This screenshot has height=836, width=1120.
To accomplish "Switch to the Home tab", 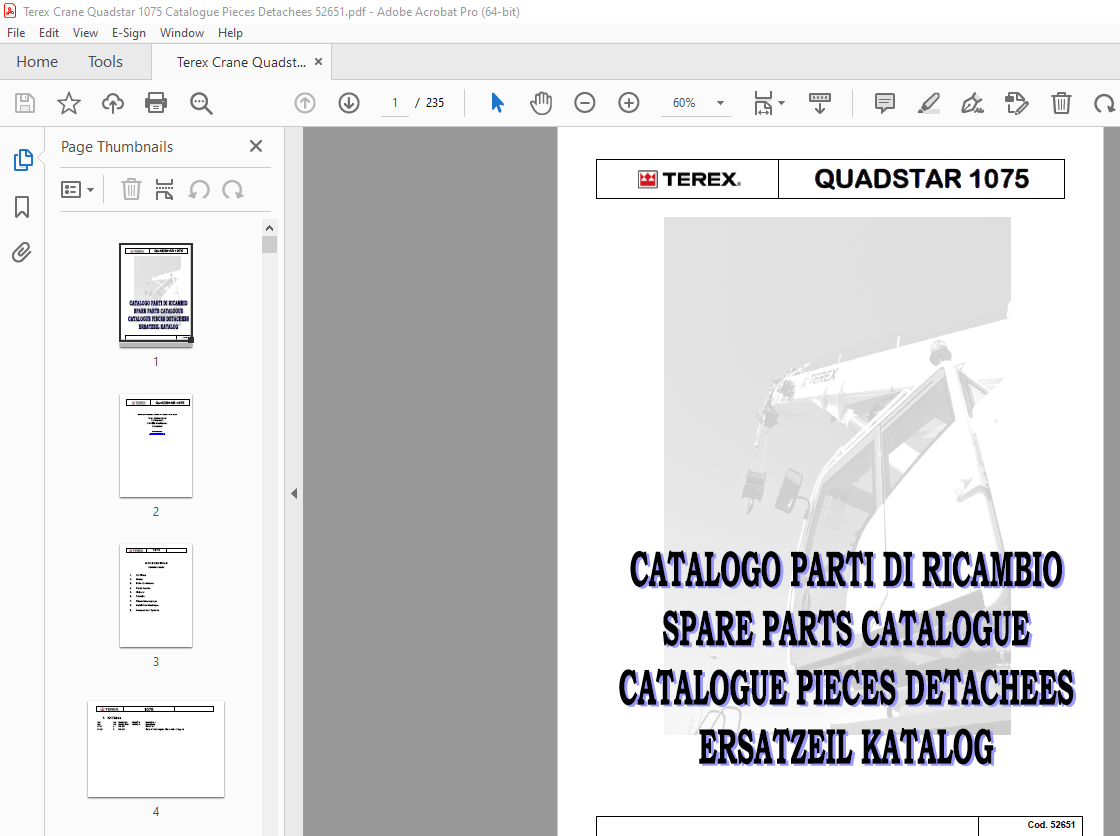I will click(37, 62).
